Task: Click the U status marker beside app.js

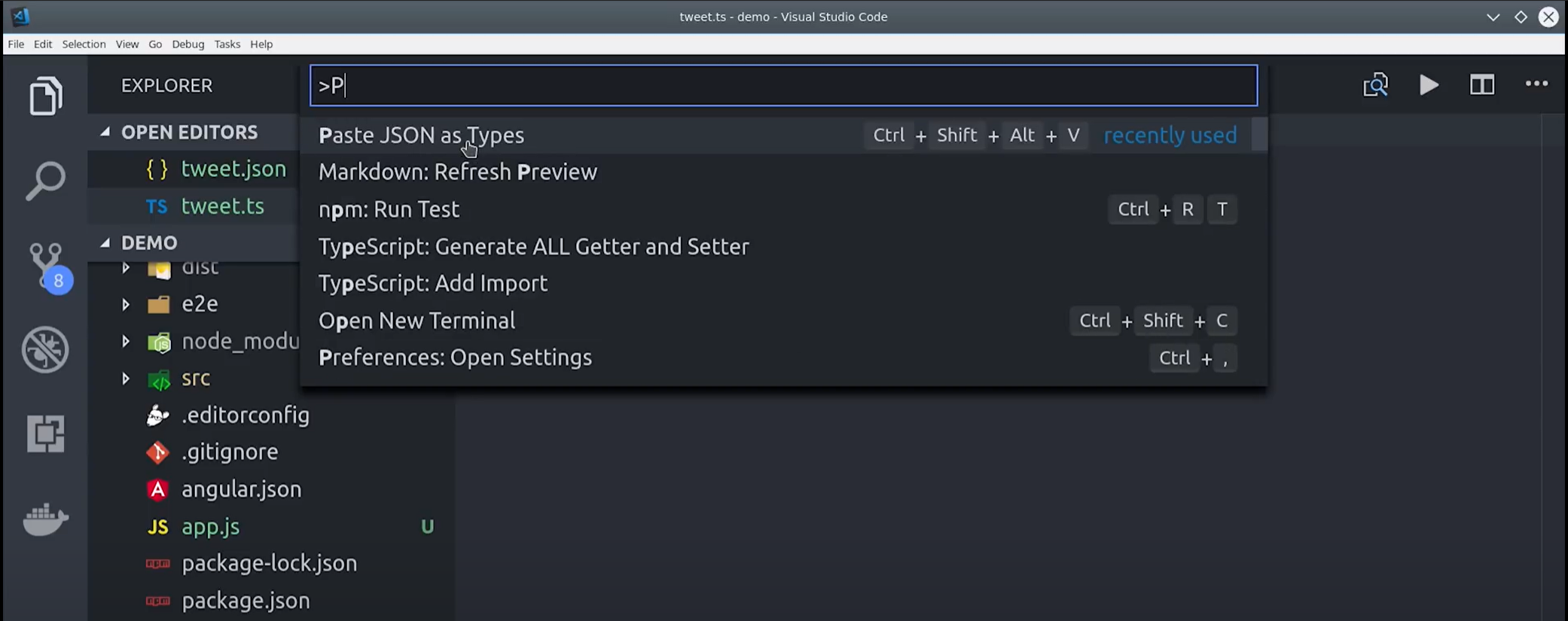Action: point(427,527)
